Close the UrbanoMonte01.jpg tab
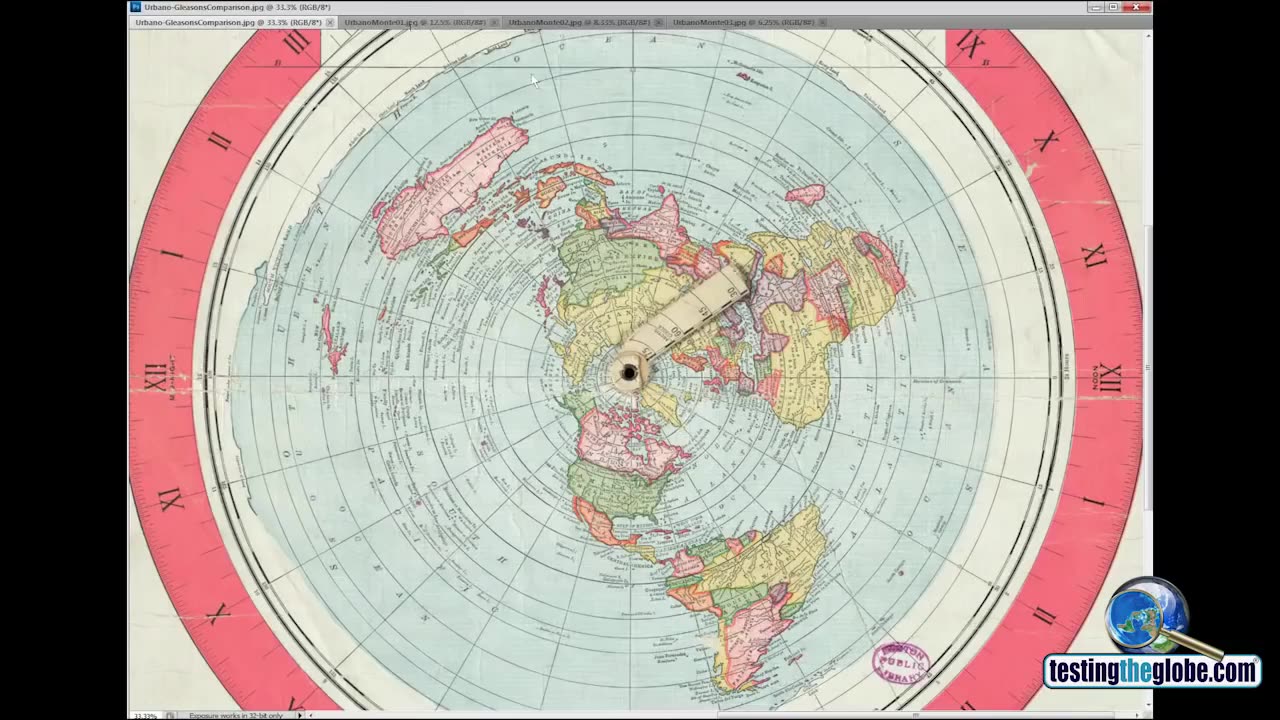The width and height of the screenshot is (1280, 720). 494,22
